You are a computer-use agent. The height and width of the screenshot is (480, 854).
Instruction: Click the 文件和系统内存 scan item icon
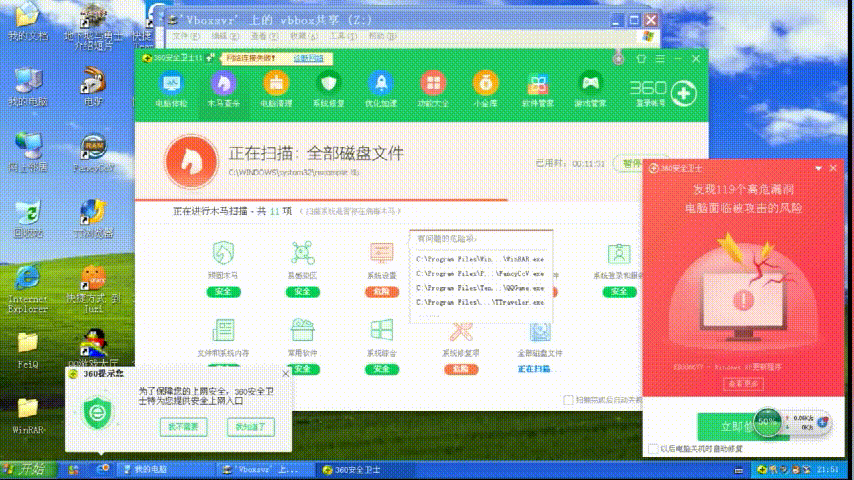223,330
